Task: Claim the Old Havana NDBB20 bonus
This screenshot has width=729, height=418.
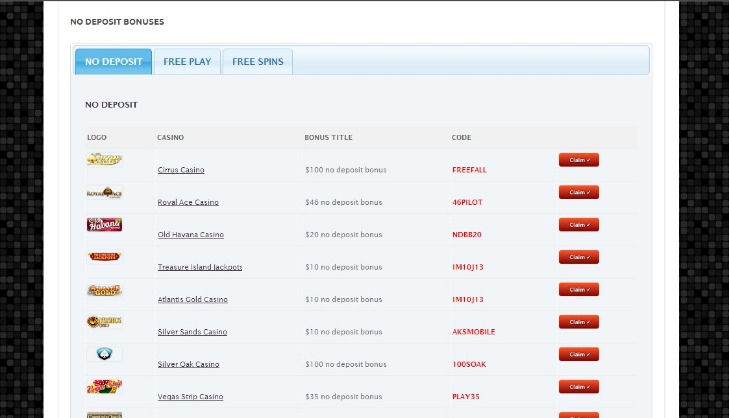Action: 579,225
